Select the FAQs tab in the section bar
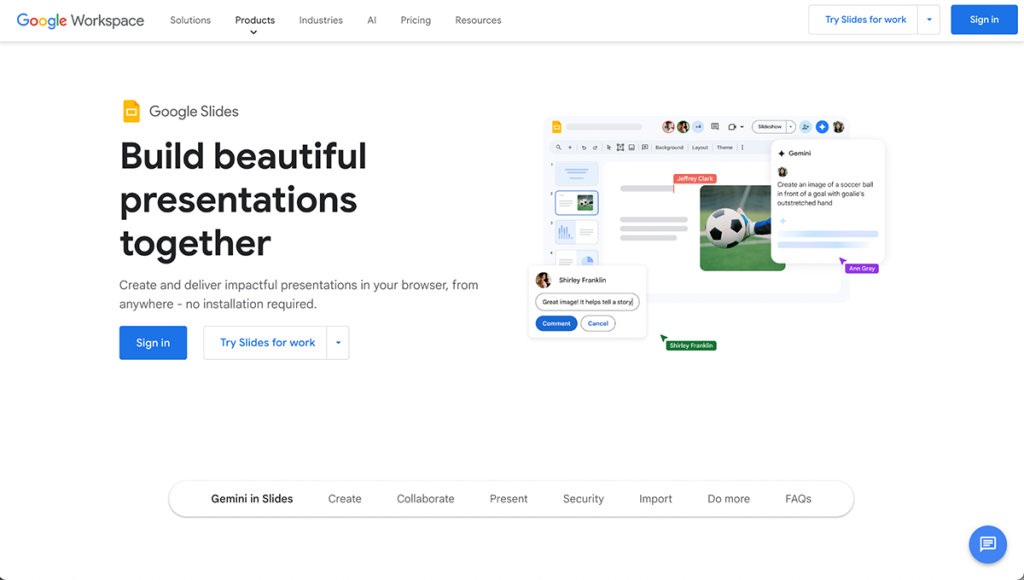 (797, 498)
